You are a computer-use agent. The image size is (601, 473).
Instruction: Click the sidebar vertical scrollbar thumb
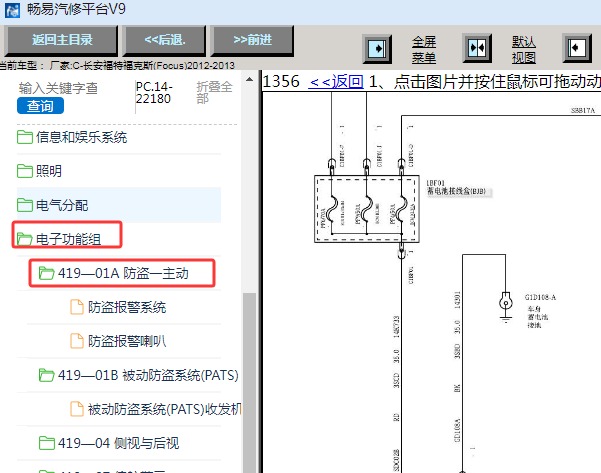tap(250, 383)
